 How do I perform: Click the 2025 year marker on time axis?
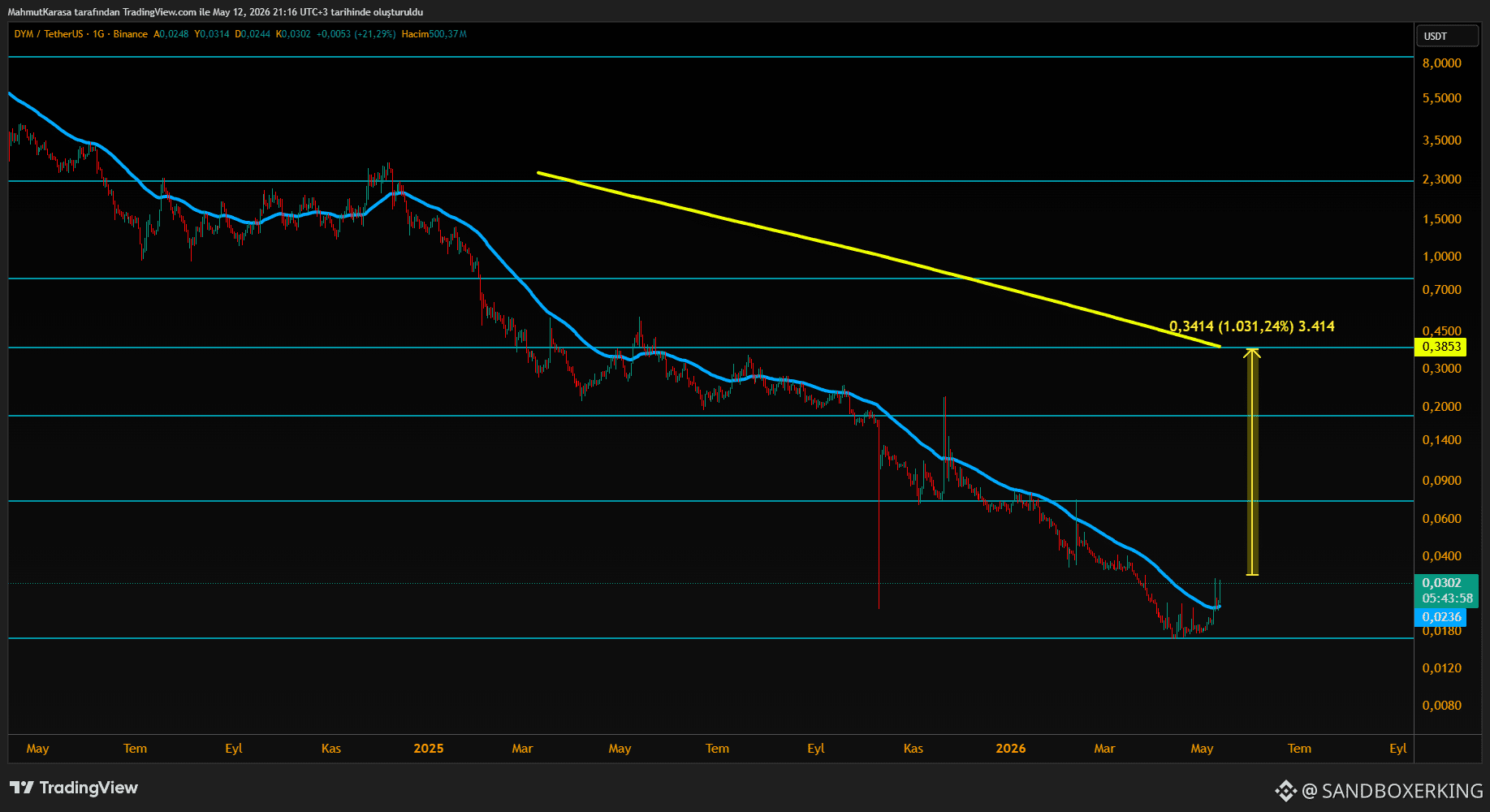coord(429,749)
